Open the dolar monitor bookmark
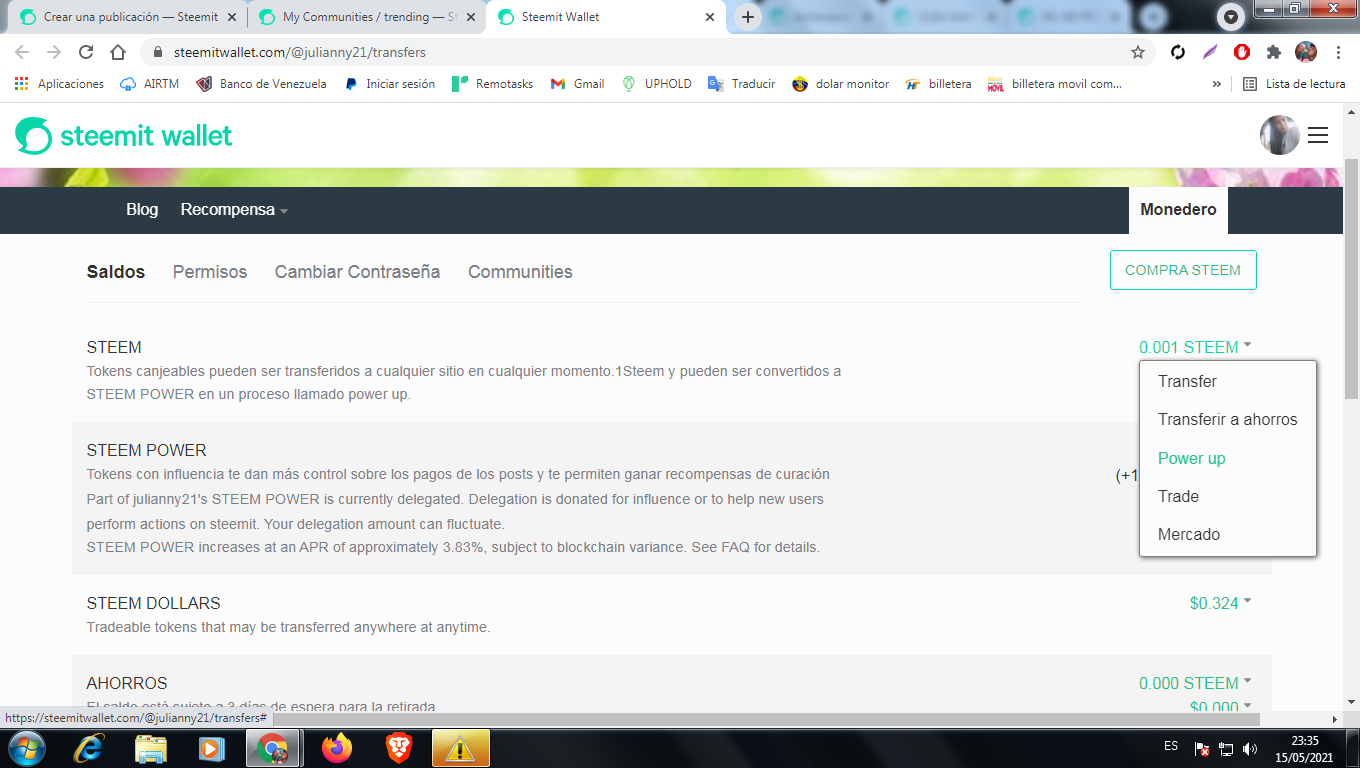The image size is (1360, 768). [x=840, y=84]
